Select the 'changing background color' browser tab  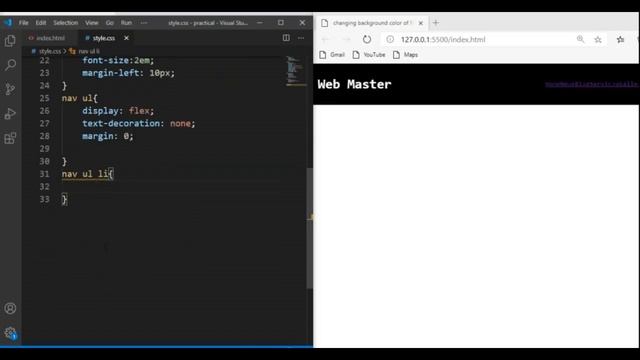[372, 23]
